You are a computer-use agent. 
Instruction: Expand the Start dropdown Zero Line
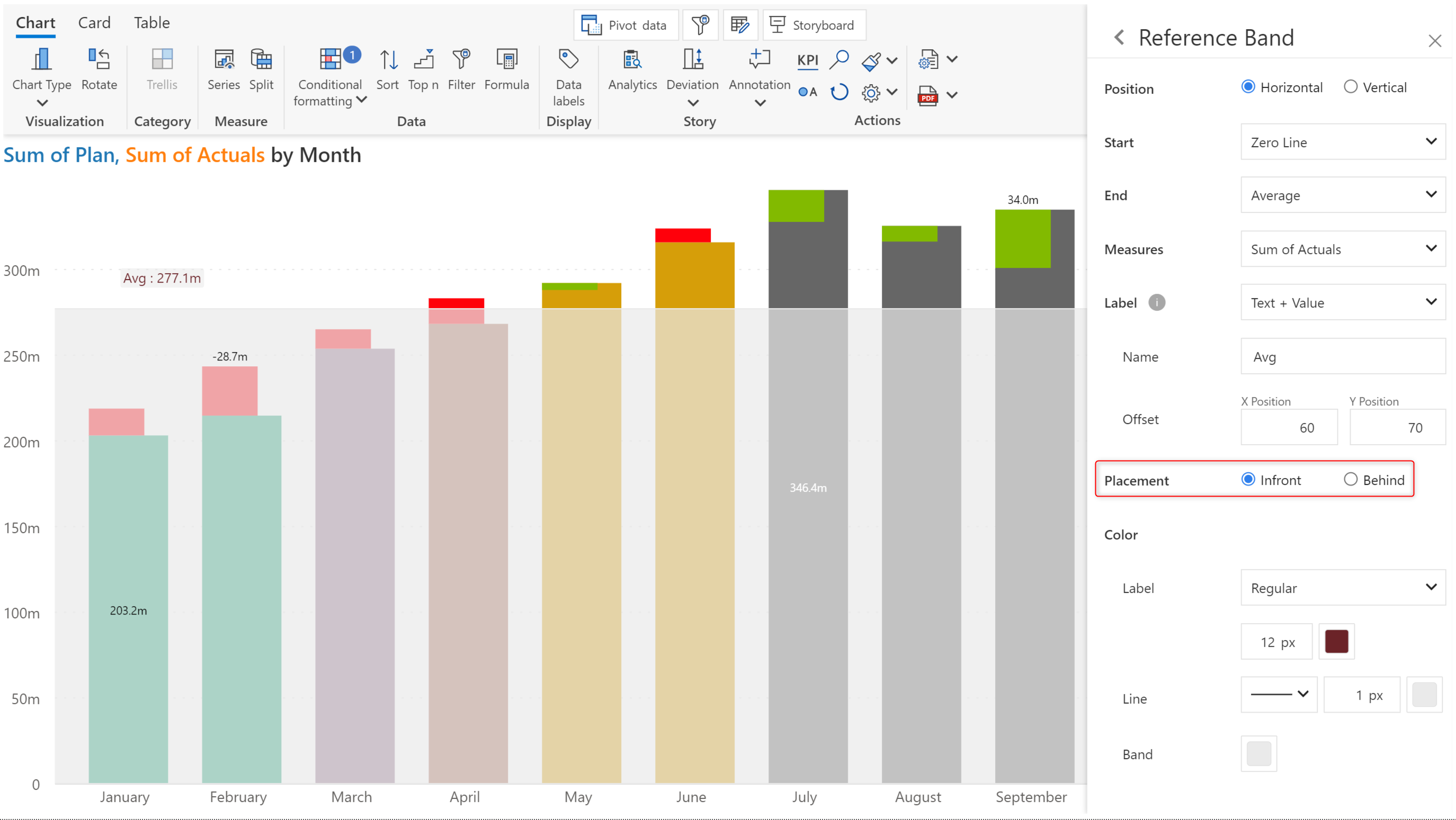coord(1343,142)
